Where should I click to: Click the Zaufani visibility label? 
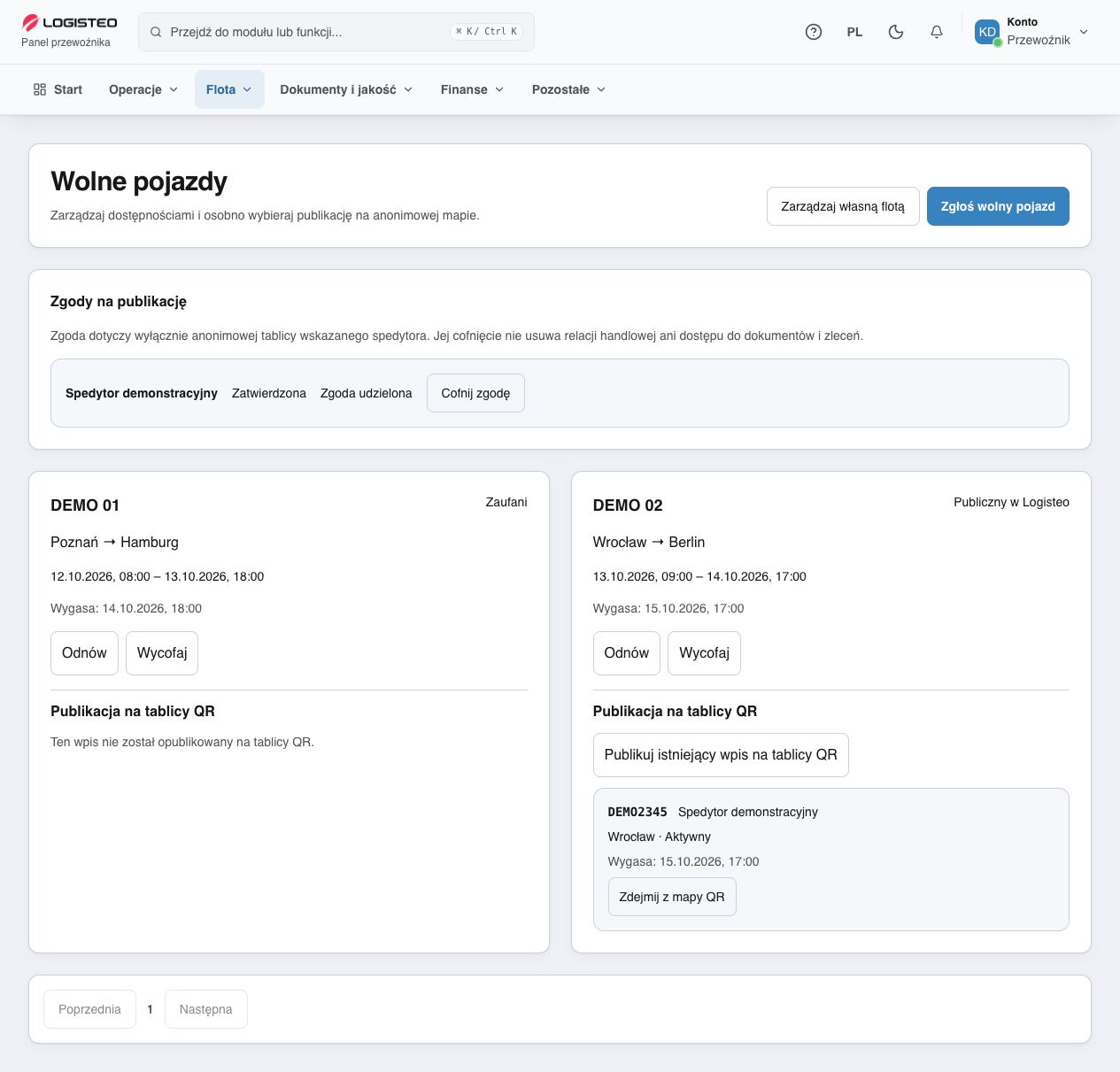pos(506,502)
